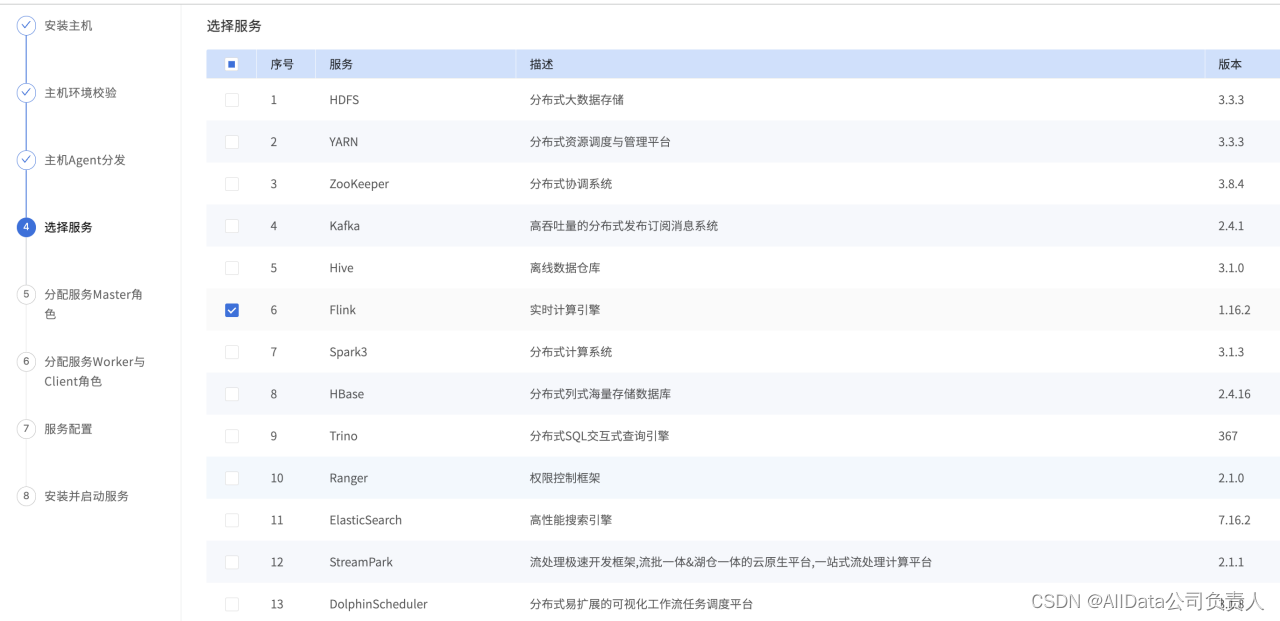This screenshot has height=621, width=1280.
Task: Enable the StreamPark service checkbox
Action: pos(232,562)
